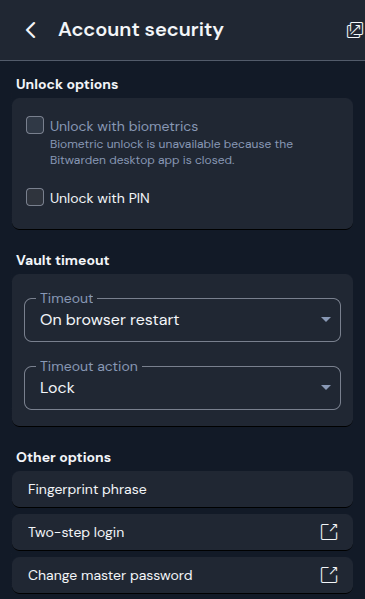Click the Account security page title
Viewport: 365px width, 599px height.
click(141, 30)
